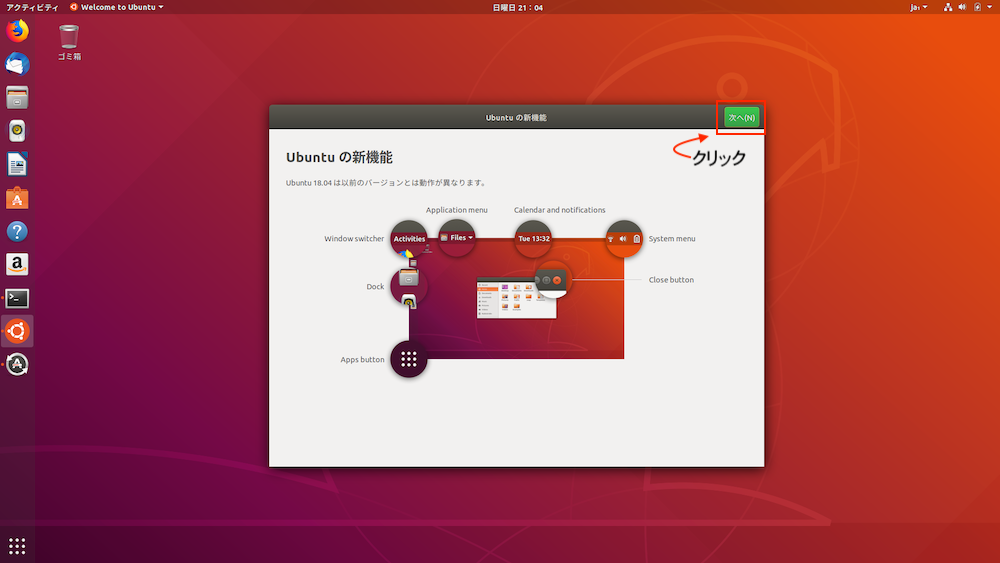Click the Ubuntu 18.04 description sentence
Screen dimensions: 1000x563
point(387,182)
